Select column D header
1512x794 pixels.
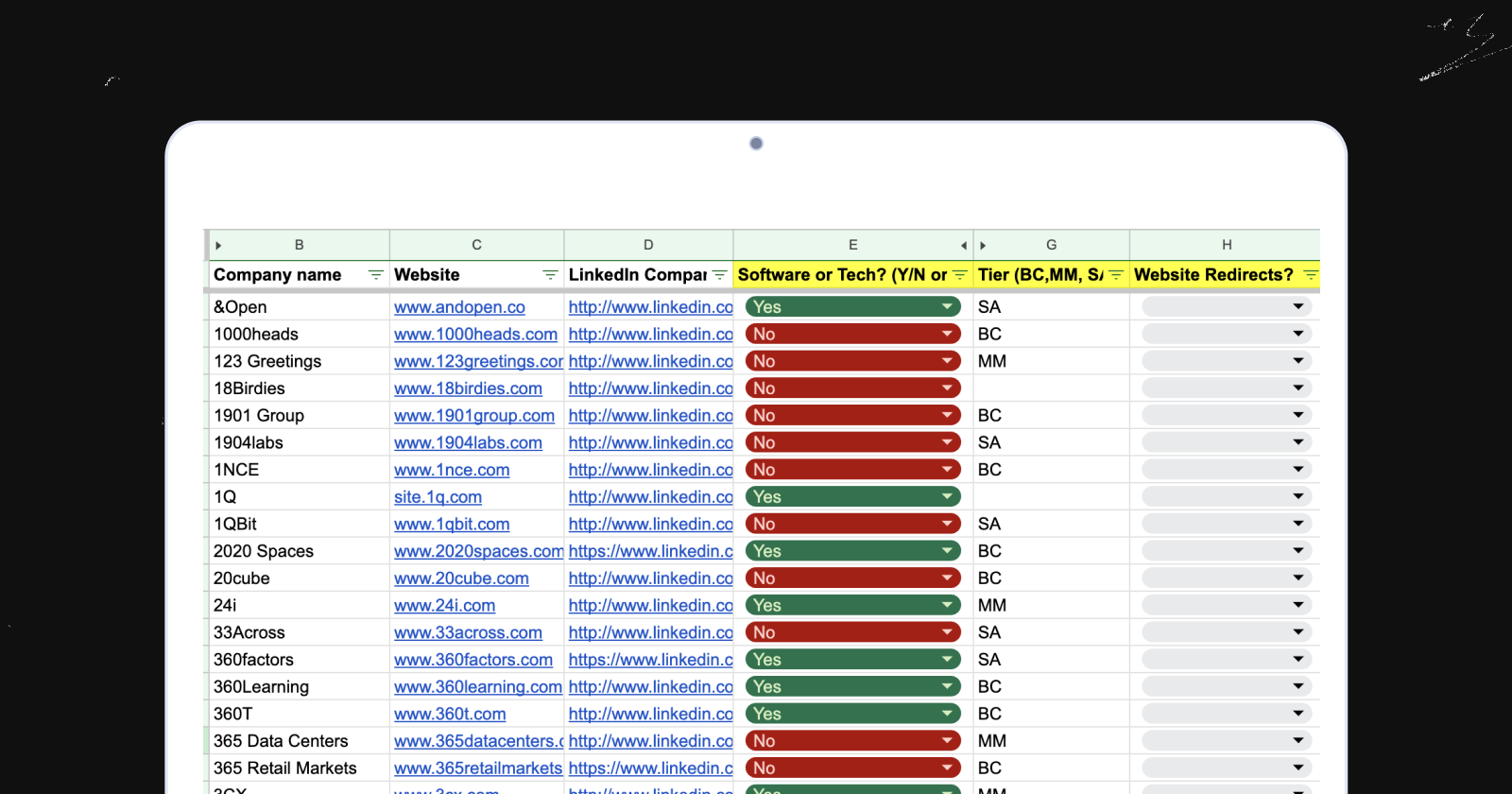tap(648, 245)
